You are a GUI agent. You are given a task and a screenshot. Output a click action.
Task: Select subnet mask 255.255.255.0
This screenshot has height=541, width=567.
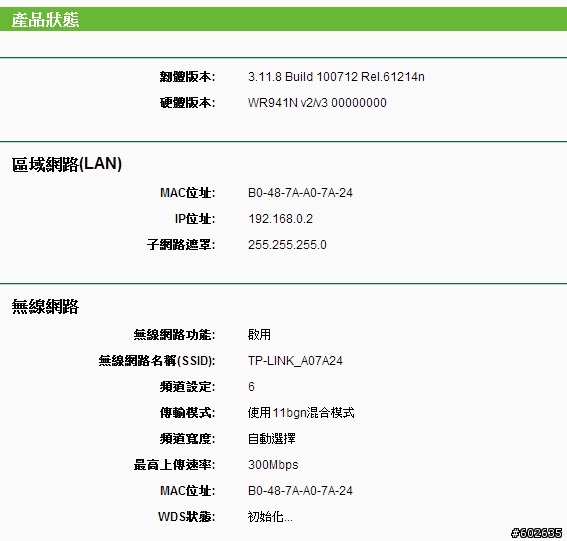coord(287,245)
